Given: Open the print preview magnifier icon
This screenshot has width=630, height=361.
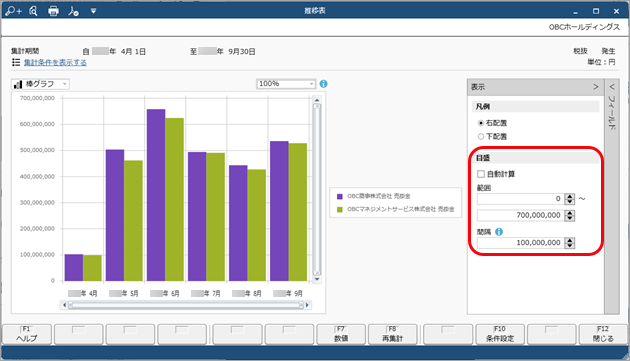Looking at the screenshot, I should (x=33, y=11).
